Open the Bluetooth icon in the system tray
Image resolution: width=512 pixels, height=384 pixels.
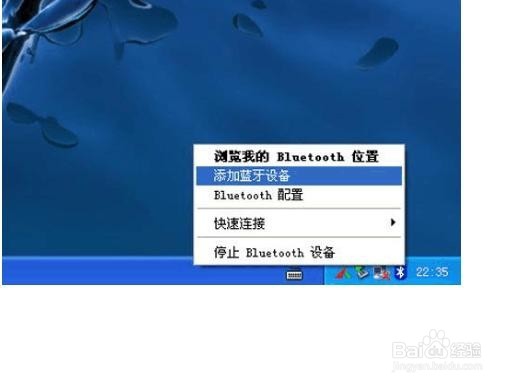[x=401, y=272]
